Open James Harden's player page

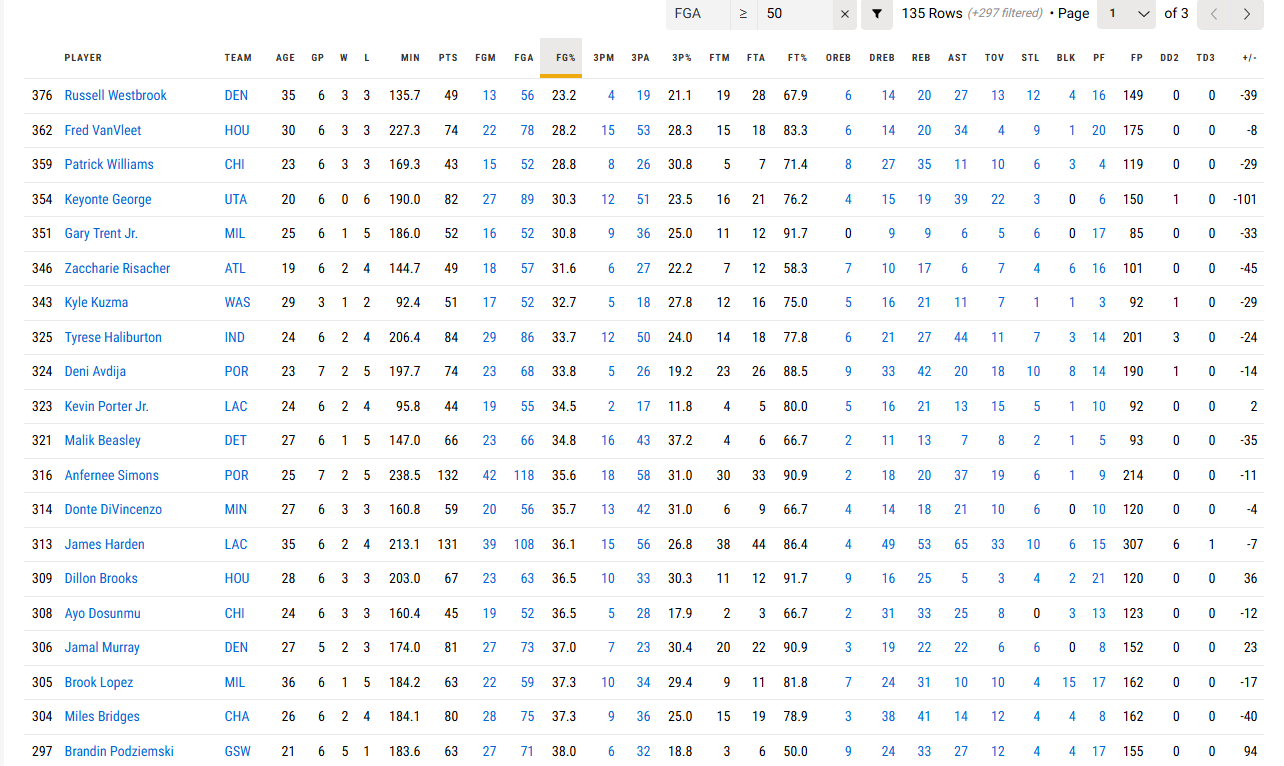[x=104, y=545]
